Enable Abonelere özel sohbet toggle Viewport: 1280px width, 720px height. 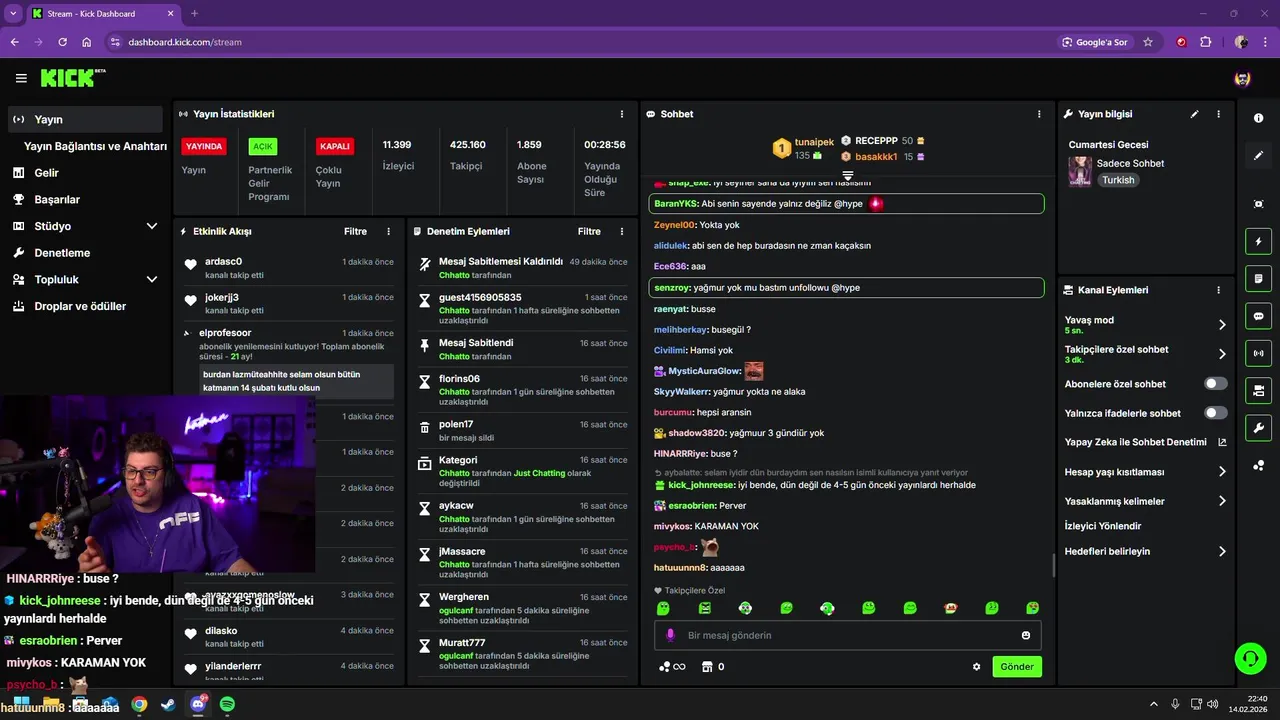[x=1216, y=384]
